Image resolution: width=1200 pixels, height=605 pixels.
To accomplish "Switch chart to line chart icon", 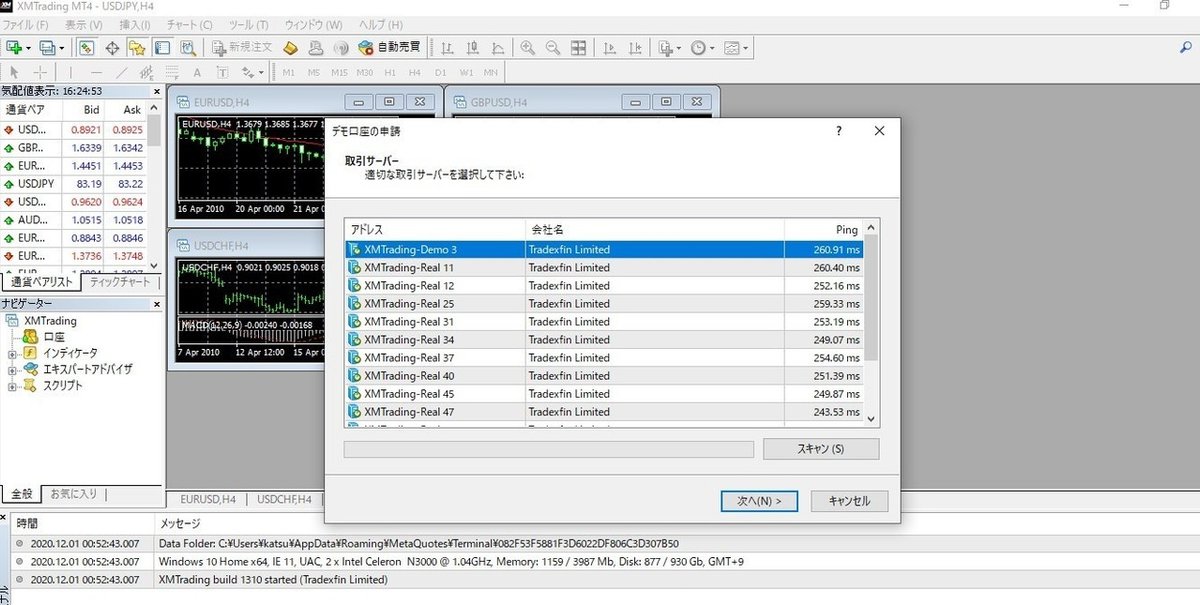I will pyautogui.click(x=498, y=47).
